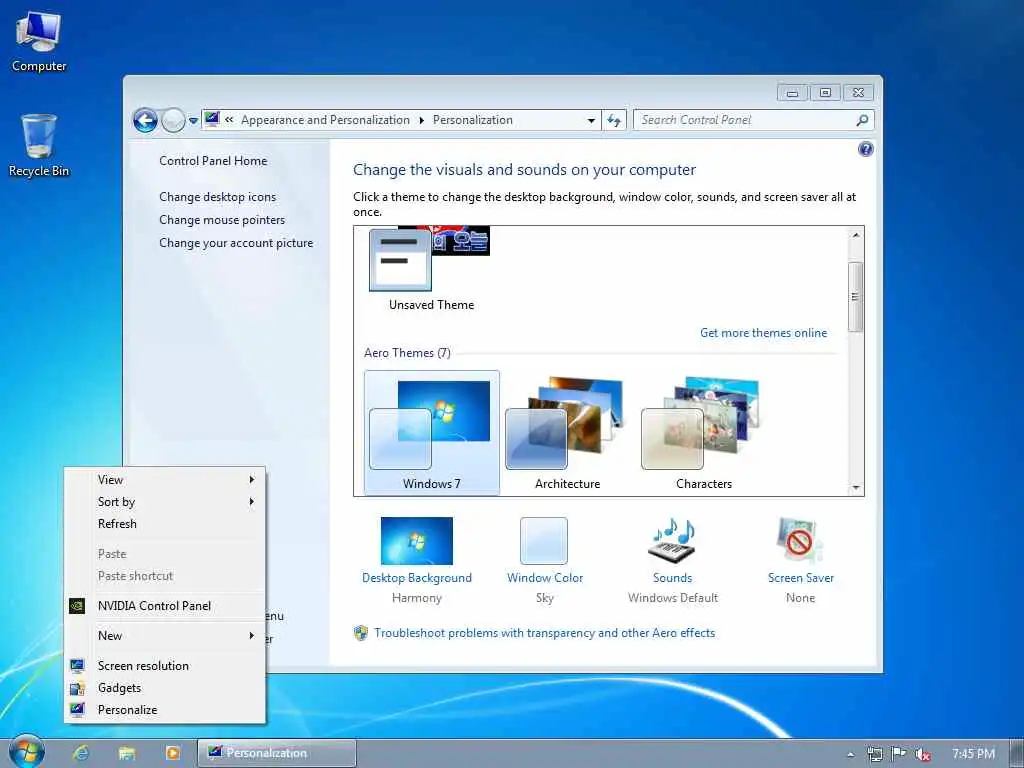This screenshot has width=1024, height=768.
Task: Choose Gadgets from the context menu
Action: [165, 688]
